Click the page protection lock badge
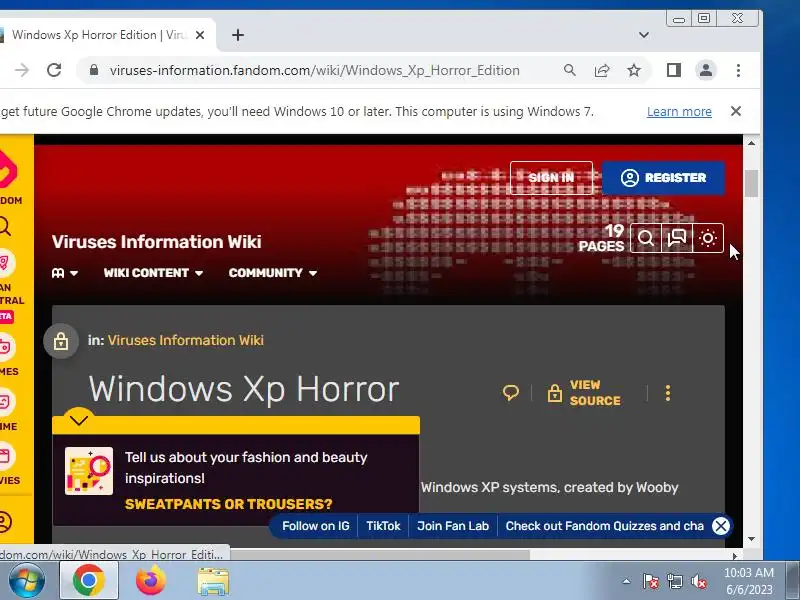Viewport: 800px width, 600px height. (x=61, y=341)
